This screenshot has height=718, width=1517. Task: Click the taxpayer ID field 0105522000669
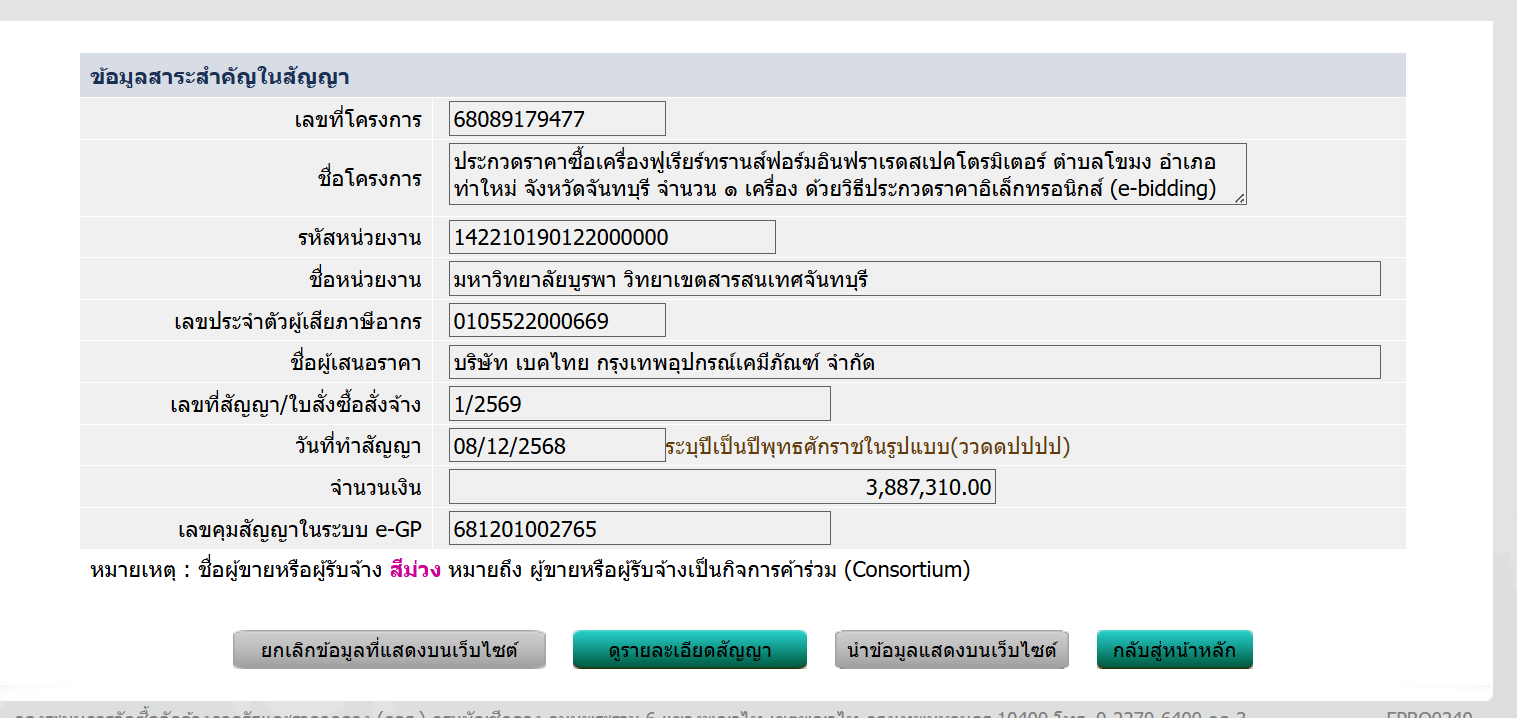click(x=557, y=320)
